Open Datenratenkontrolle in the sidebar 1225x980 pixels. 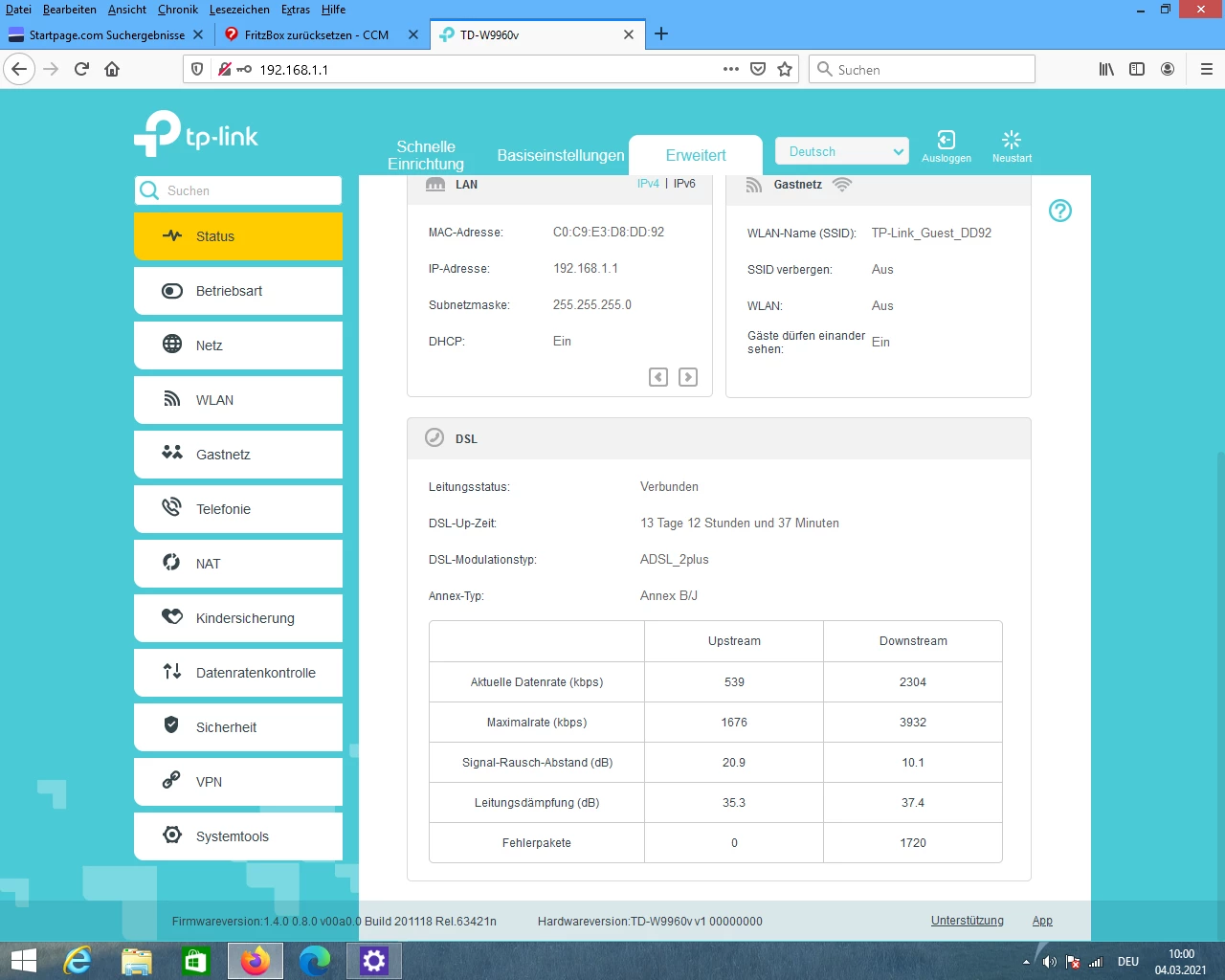[x=238, y=673]
